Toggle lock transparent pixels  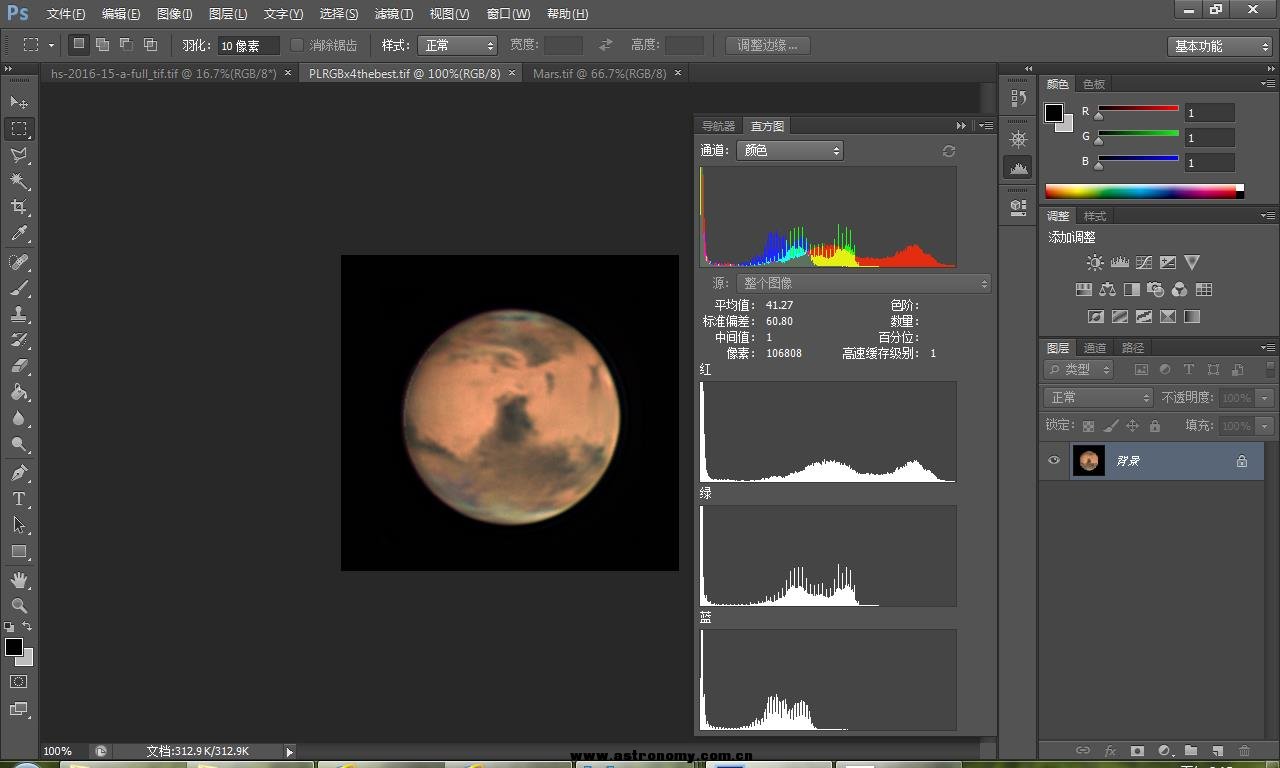pos(1088,426)
